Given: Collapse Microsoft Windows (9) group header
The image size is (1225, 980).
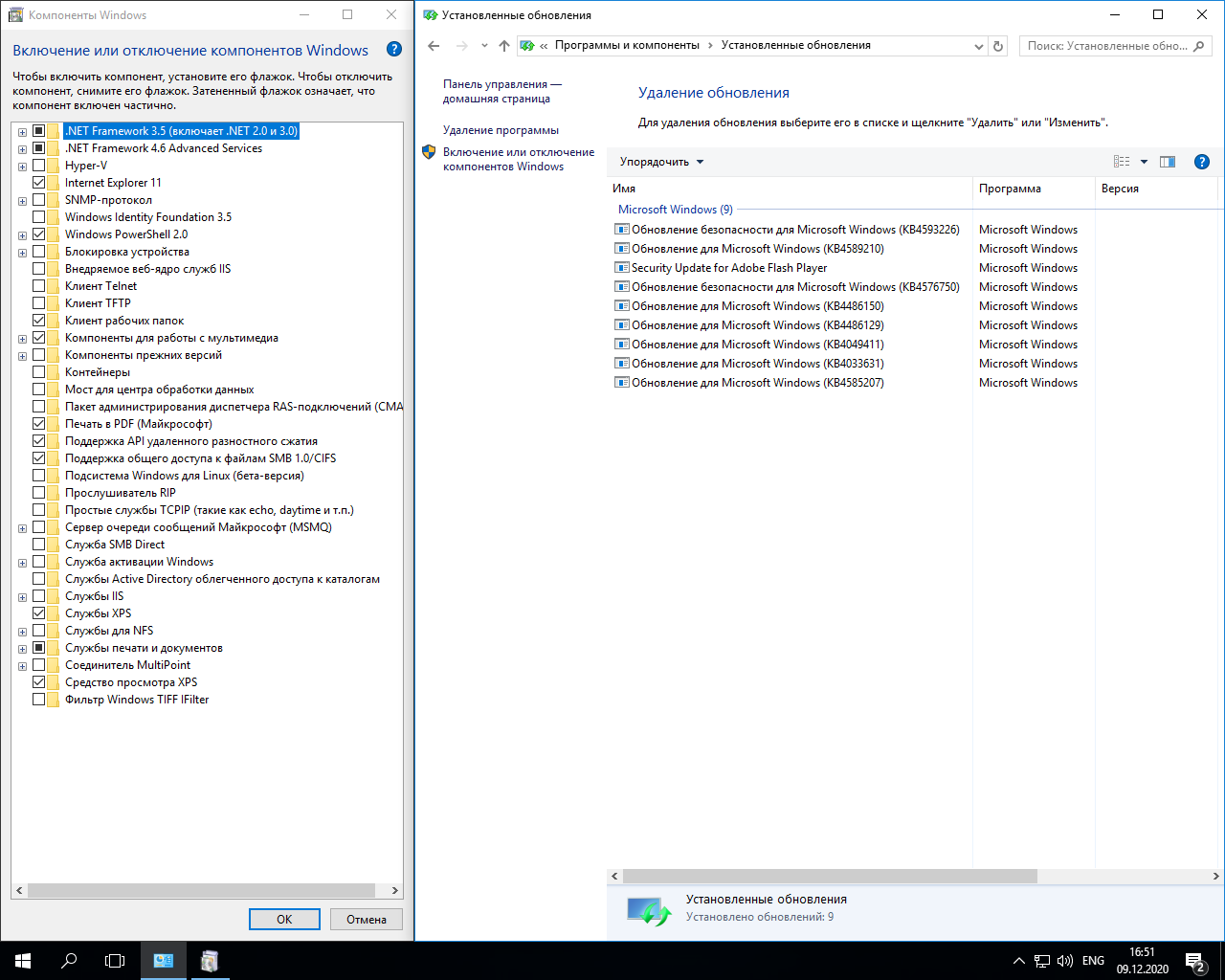Looking at the screenshot, I should tap(676, 210).
